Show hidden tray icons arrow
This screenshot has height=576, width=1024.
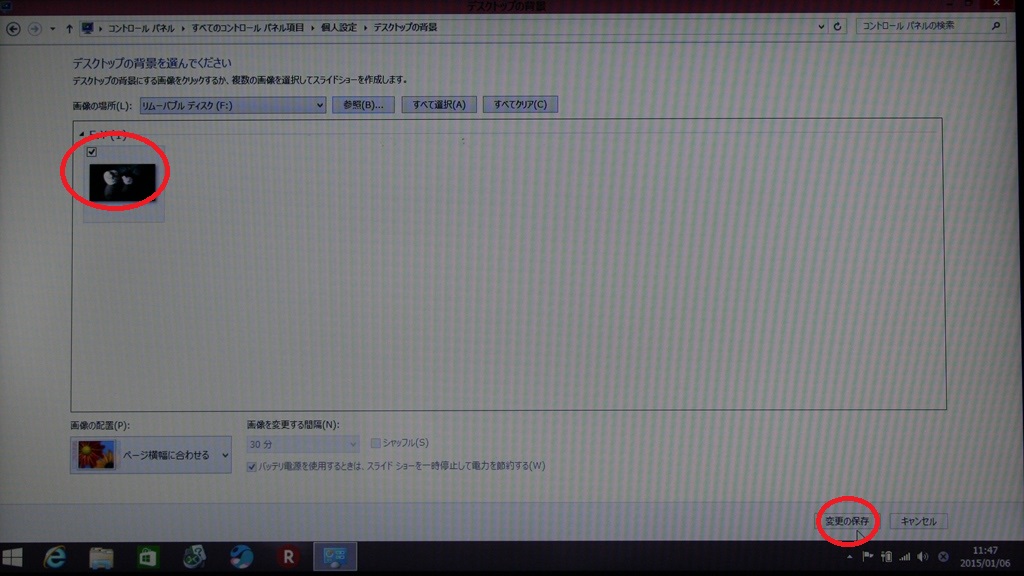tap(849, 557)
